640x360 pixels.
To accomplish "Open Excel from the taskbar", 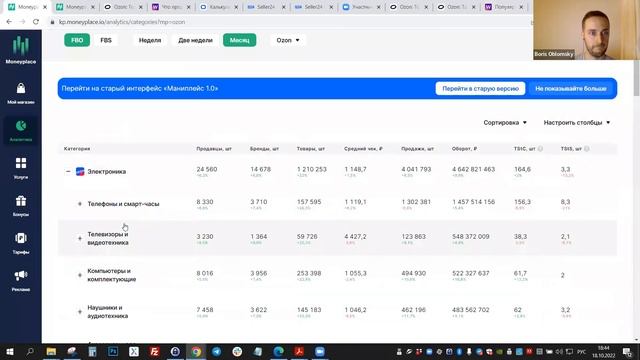I will (133, 351).
